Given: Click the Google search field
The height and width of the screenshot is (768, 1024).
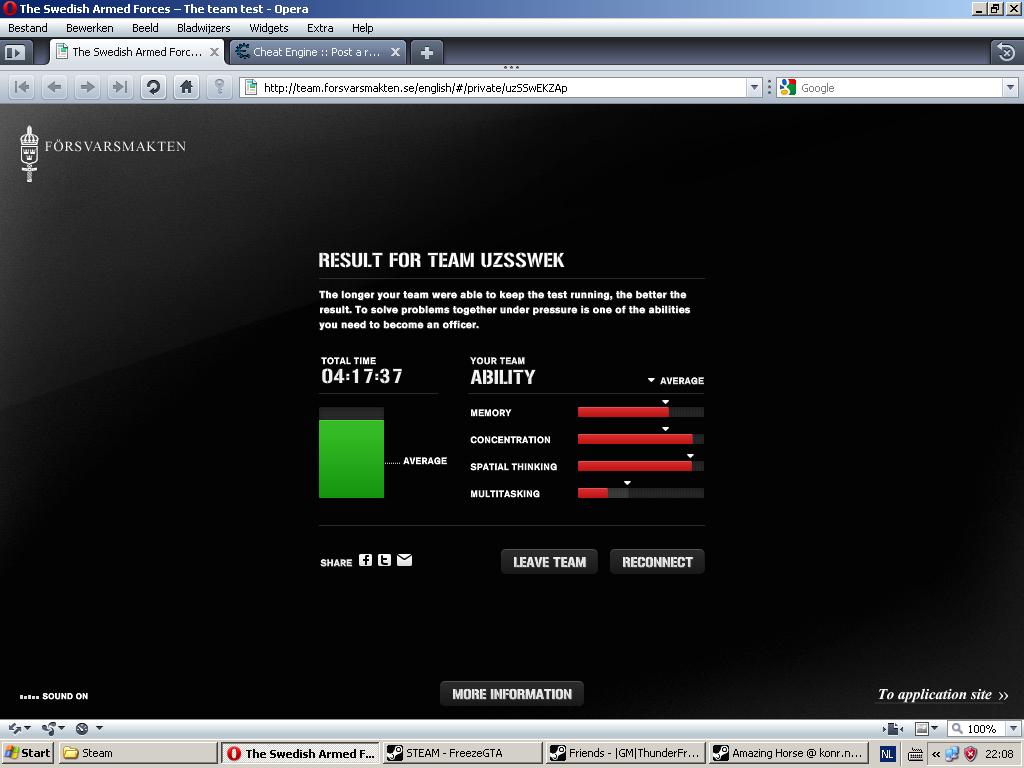Looking at the screenshot, I should tap(900, 88).
